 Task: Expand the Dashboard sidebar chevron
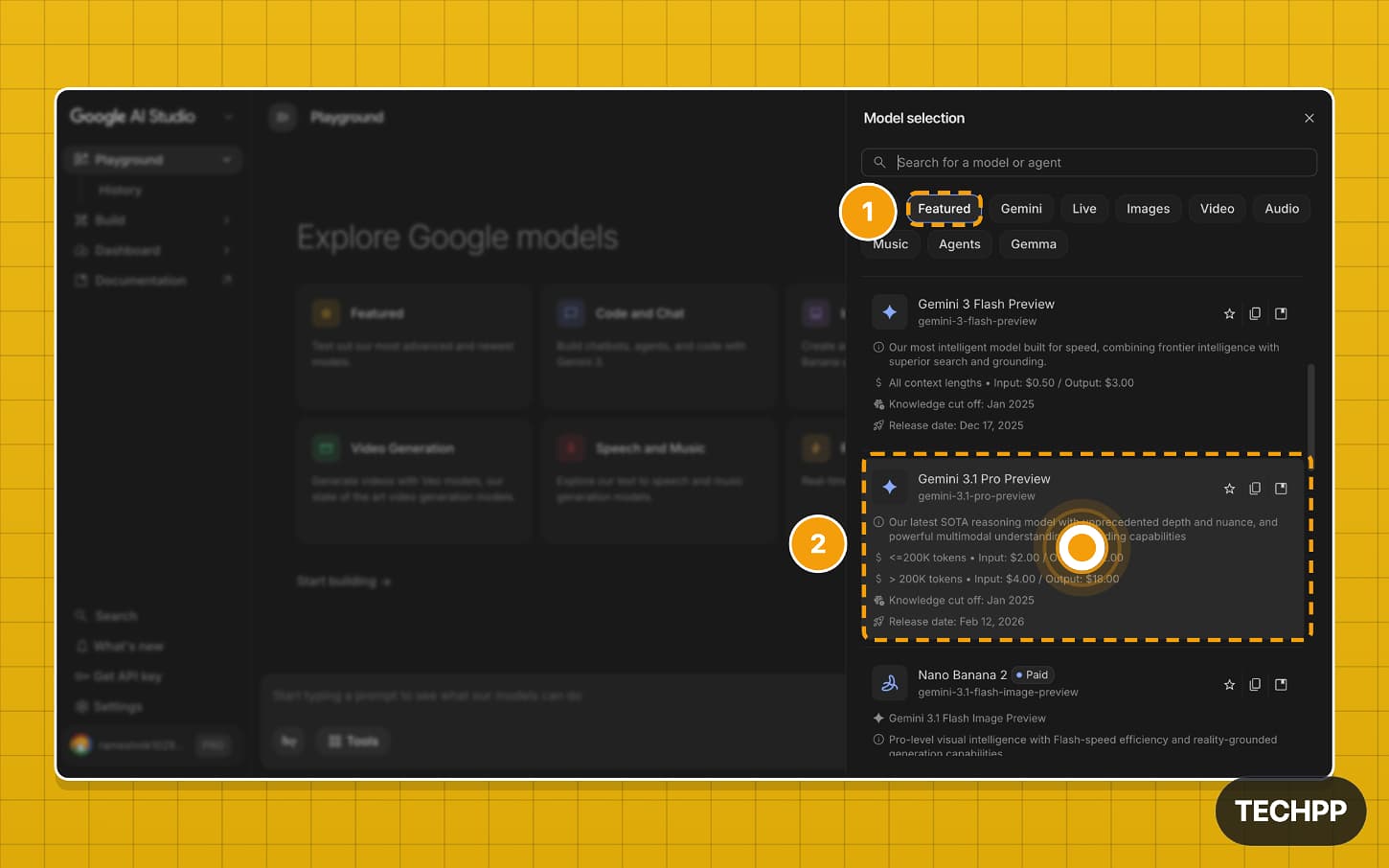coord(227,250)
